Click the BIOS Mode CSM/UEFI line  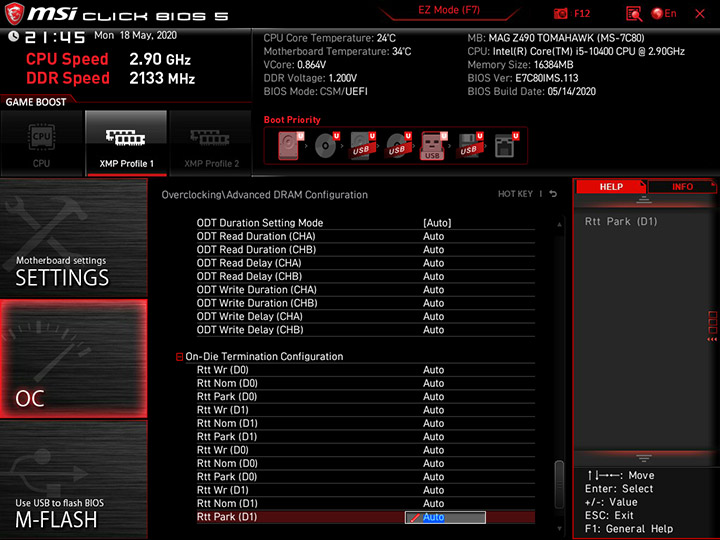315,91
